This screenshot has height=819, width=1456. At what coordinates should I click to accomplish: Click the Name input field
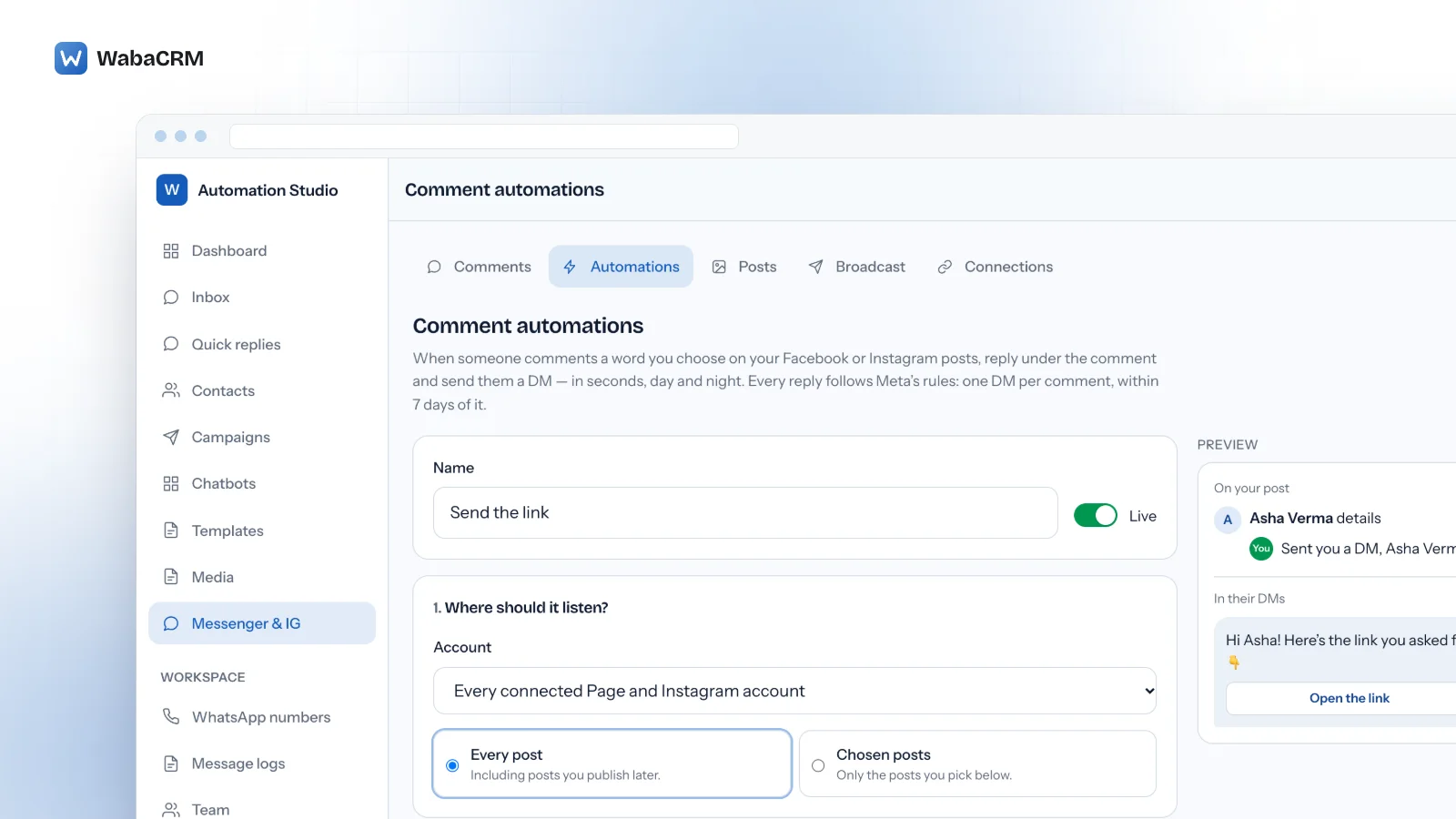click(745, 512)
